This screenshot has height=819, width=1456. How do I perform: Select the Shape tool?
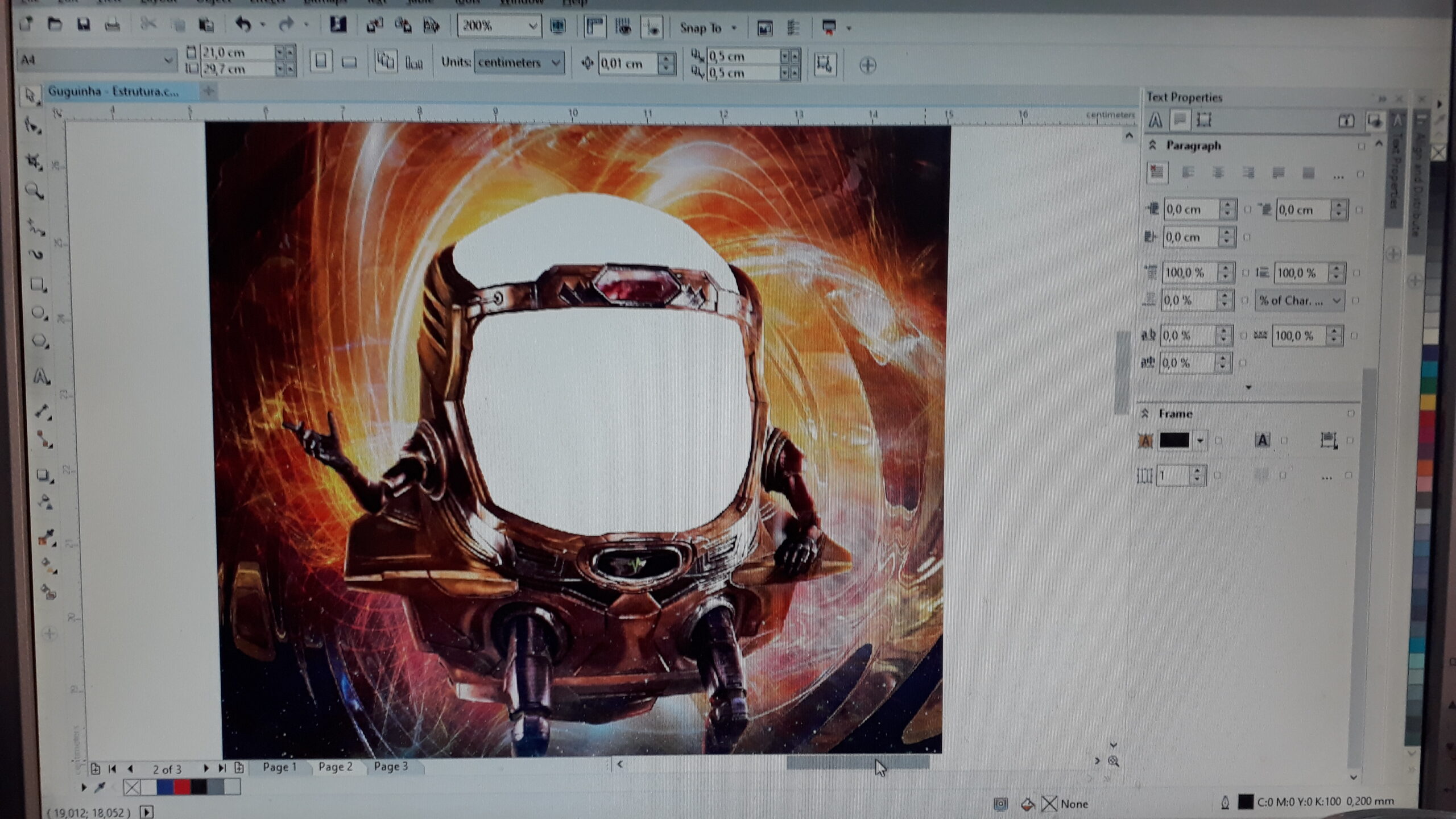32,126
